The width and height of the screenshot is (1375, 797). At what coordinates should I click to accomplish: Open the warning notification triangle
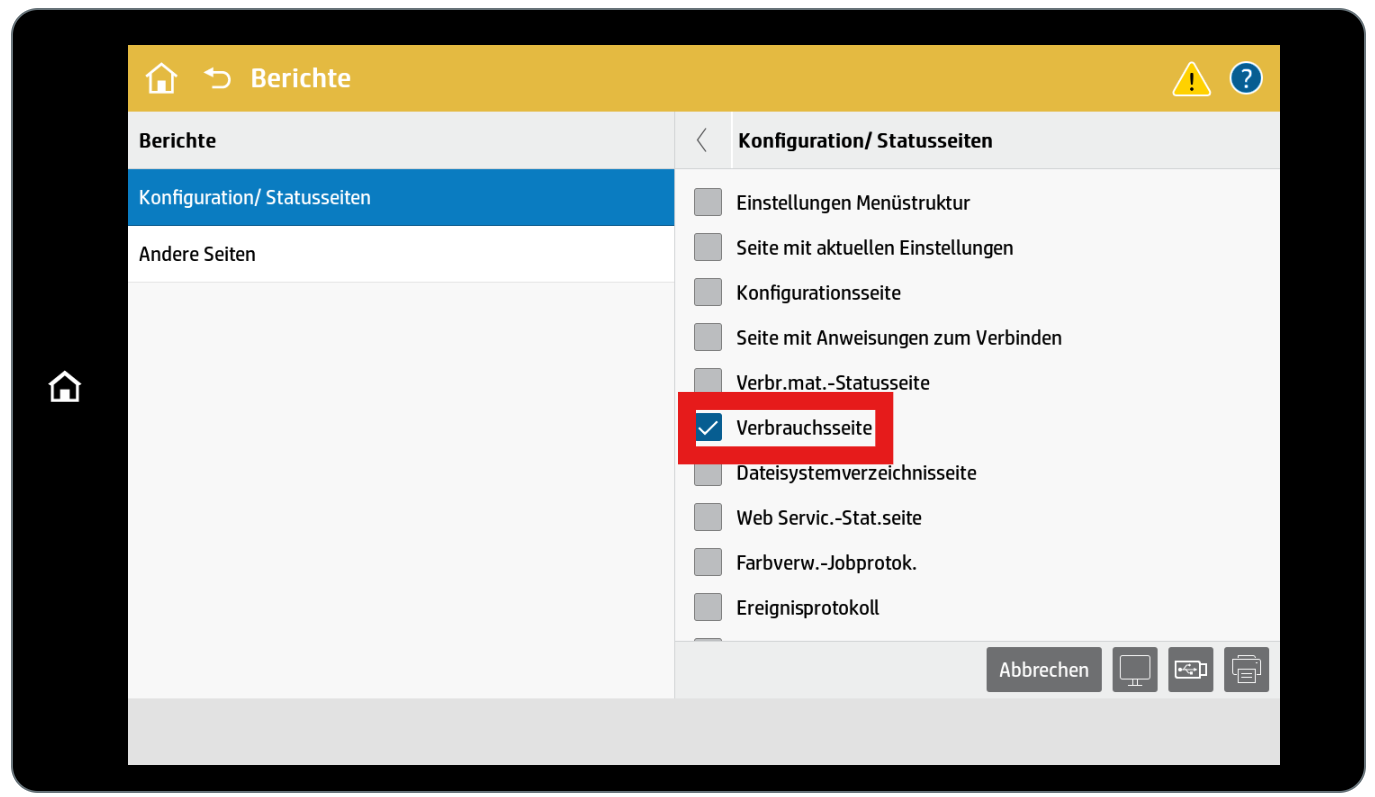(1190, 77)
